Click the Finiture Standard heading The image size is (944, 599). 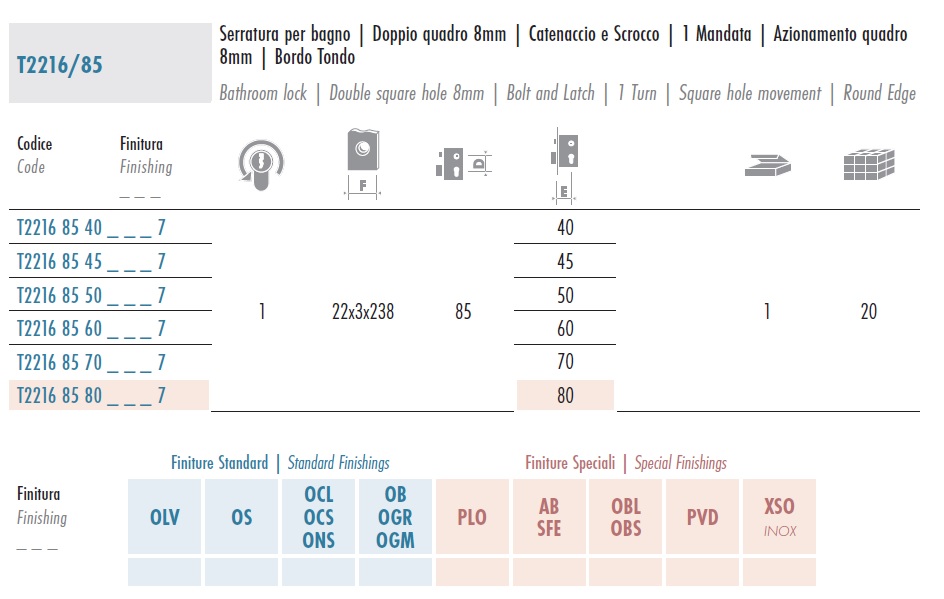220,462
